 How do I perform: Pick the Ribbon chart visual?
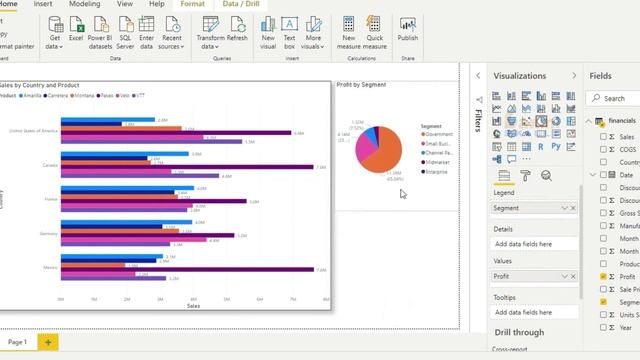(571, 109)
